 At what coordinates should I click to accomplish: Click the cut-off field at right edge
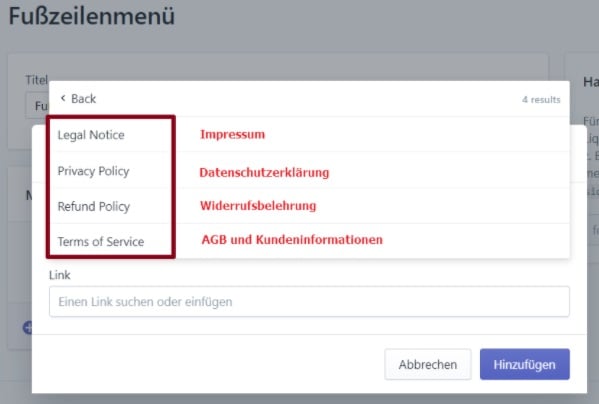pos(593,229)
